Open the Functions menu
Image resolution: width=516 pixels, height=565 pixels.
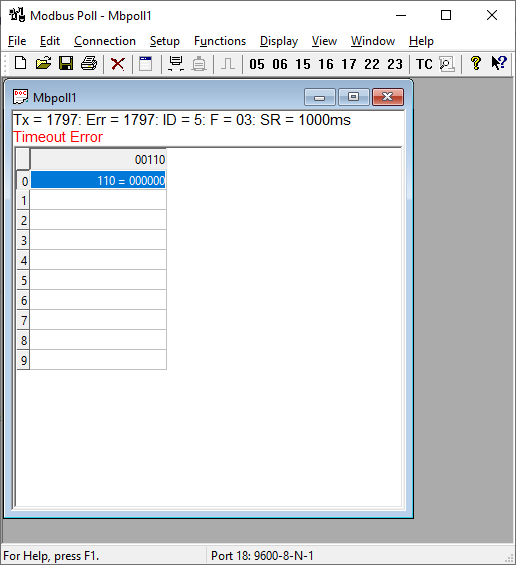(220, 41)
